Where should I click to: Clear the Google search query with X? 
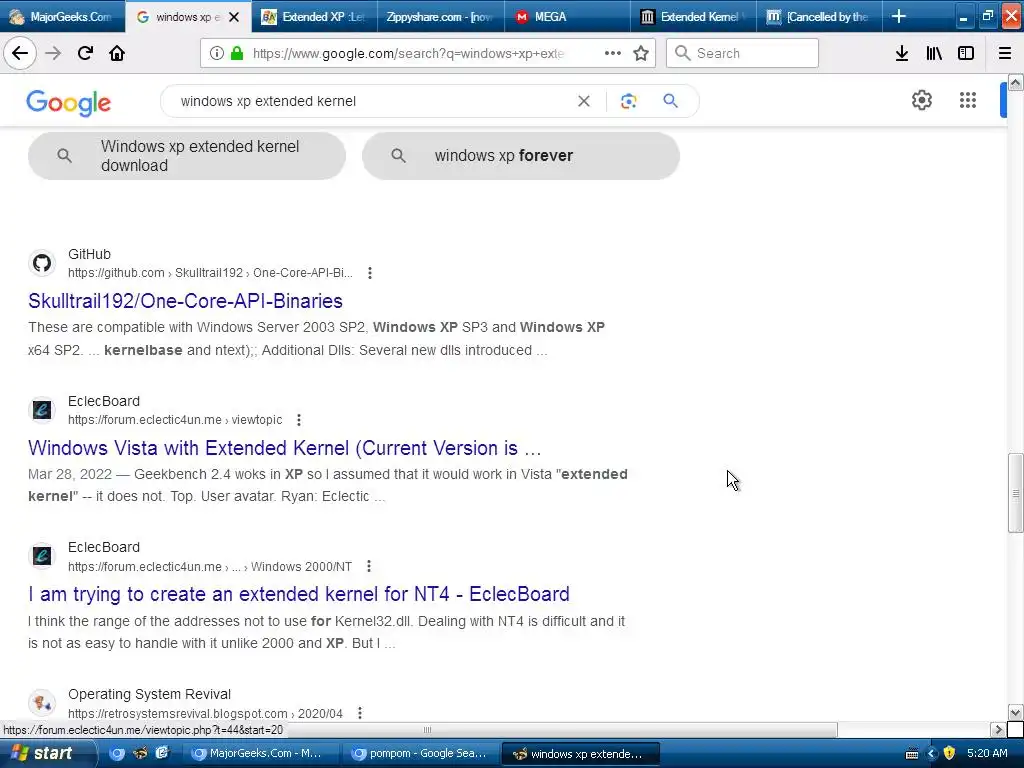click(584, 101)
